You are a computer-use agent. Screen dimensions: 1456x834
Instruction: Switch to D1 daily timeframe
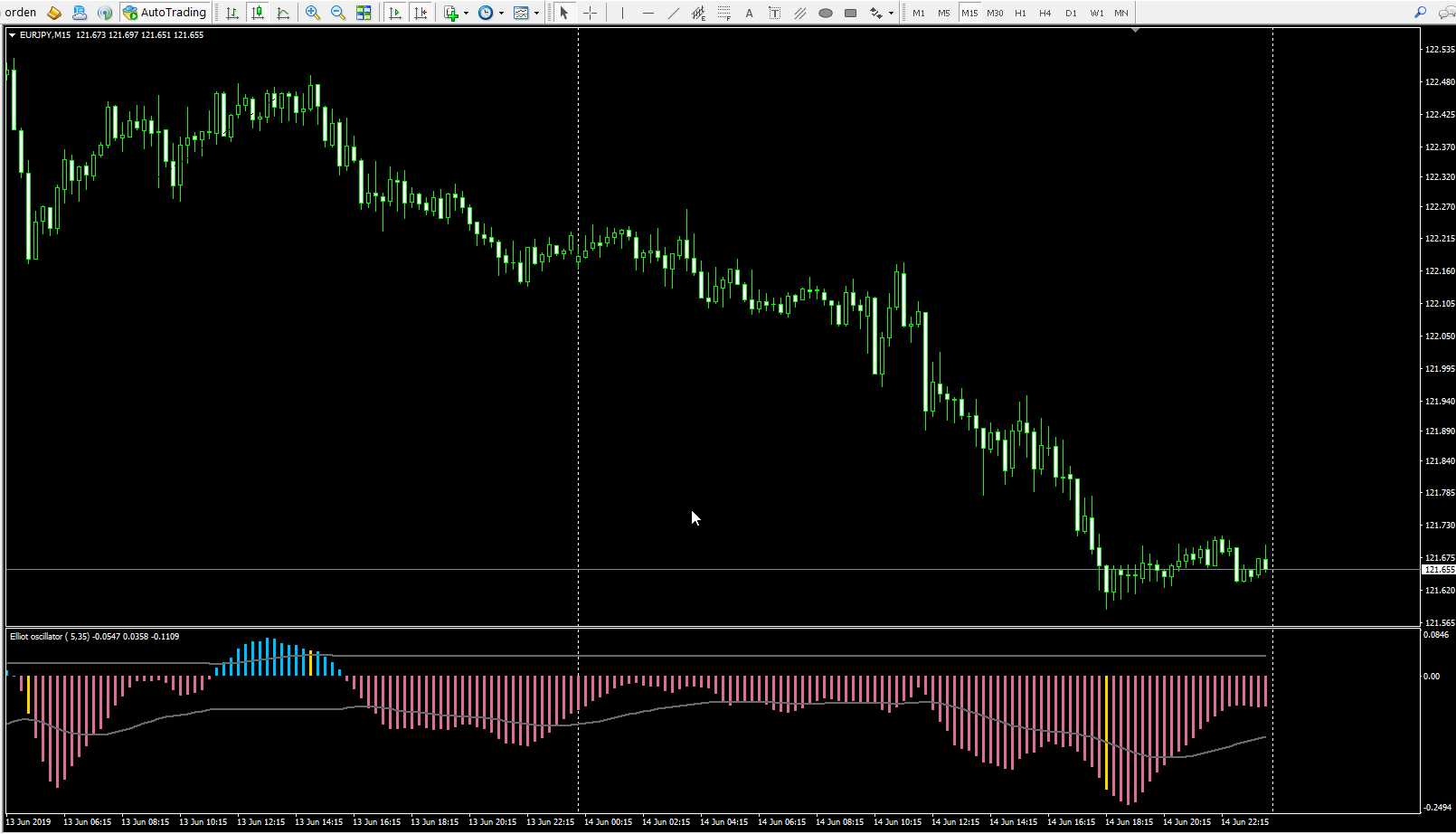click(1071, 13)
